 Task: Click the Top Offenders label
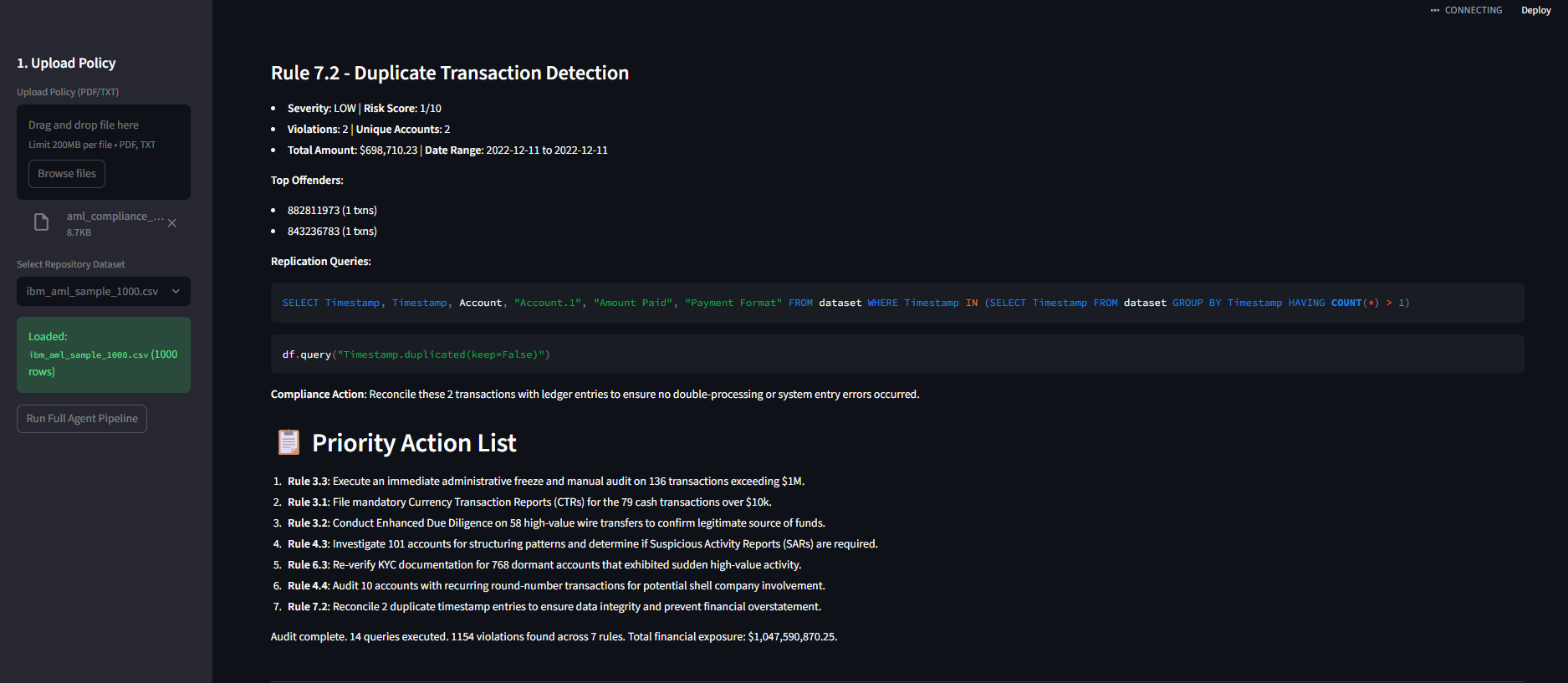tap(307, 180)
